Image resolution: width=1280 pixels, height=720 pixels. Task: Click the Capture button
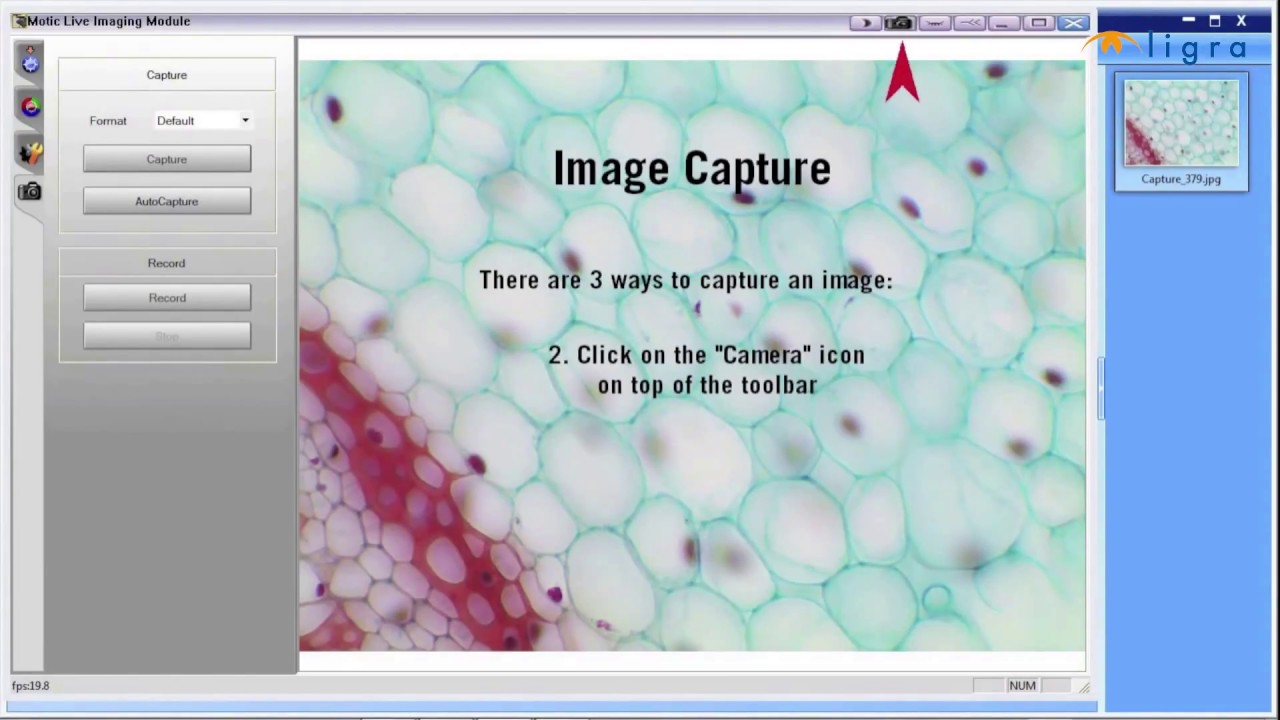click(167, 159)
